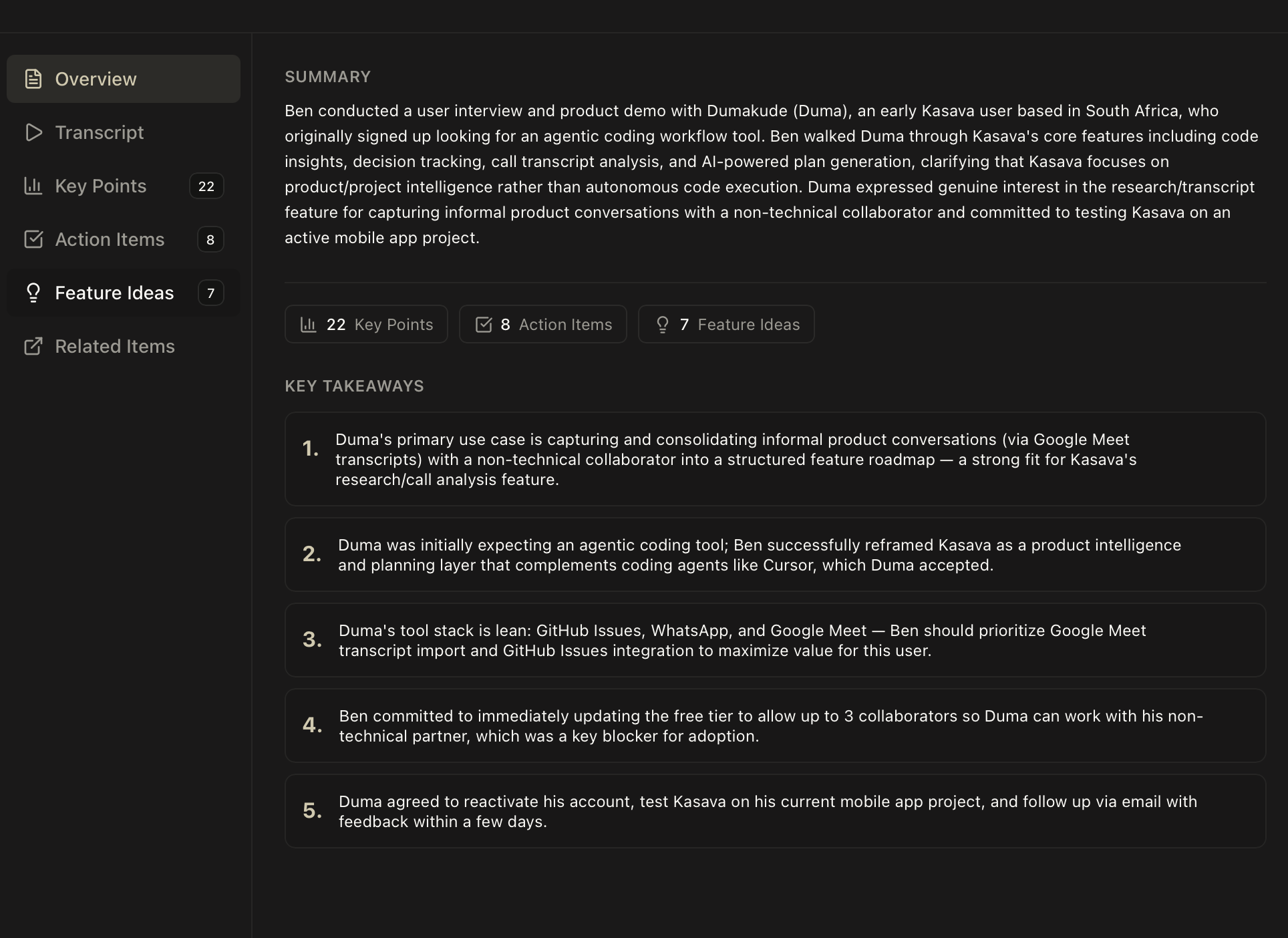Image resolution: width=1288 pixels, height=938 pixels.
Task: Click the 8 count badge beside Action Items
Action: coord(210,239)
